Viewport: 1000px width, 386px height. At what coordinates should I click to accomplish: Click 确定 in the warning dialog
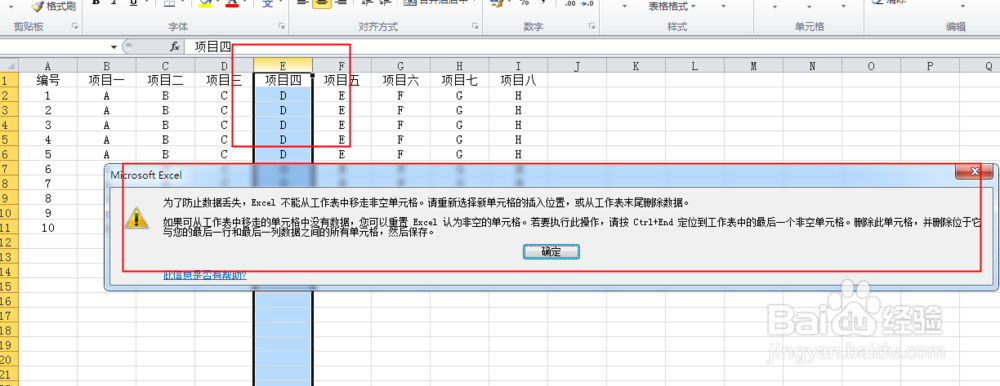(x=551, y=252)
